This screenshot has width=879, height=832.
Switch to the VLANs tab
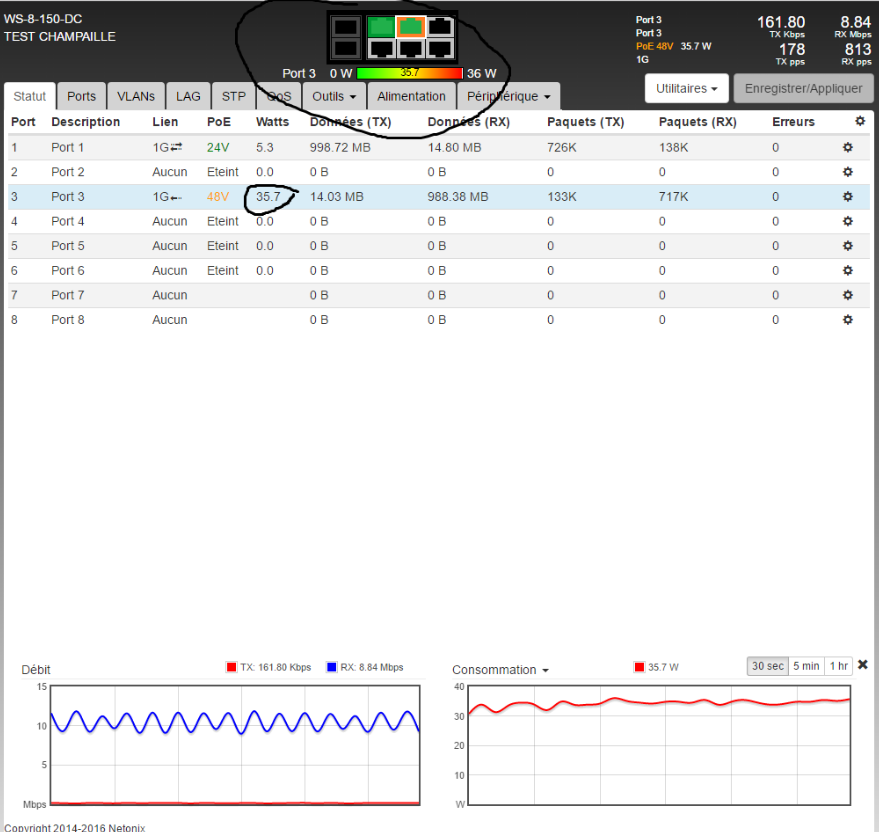pyautogui.click(x=135, y=97)
